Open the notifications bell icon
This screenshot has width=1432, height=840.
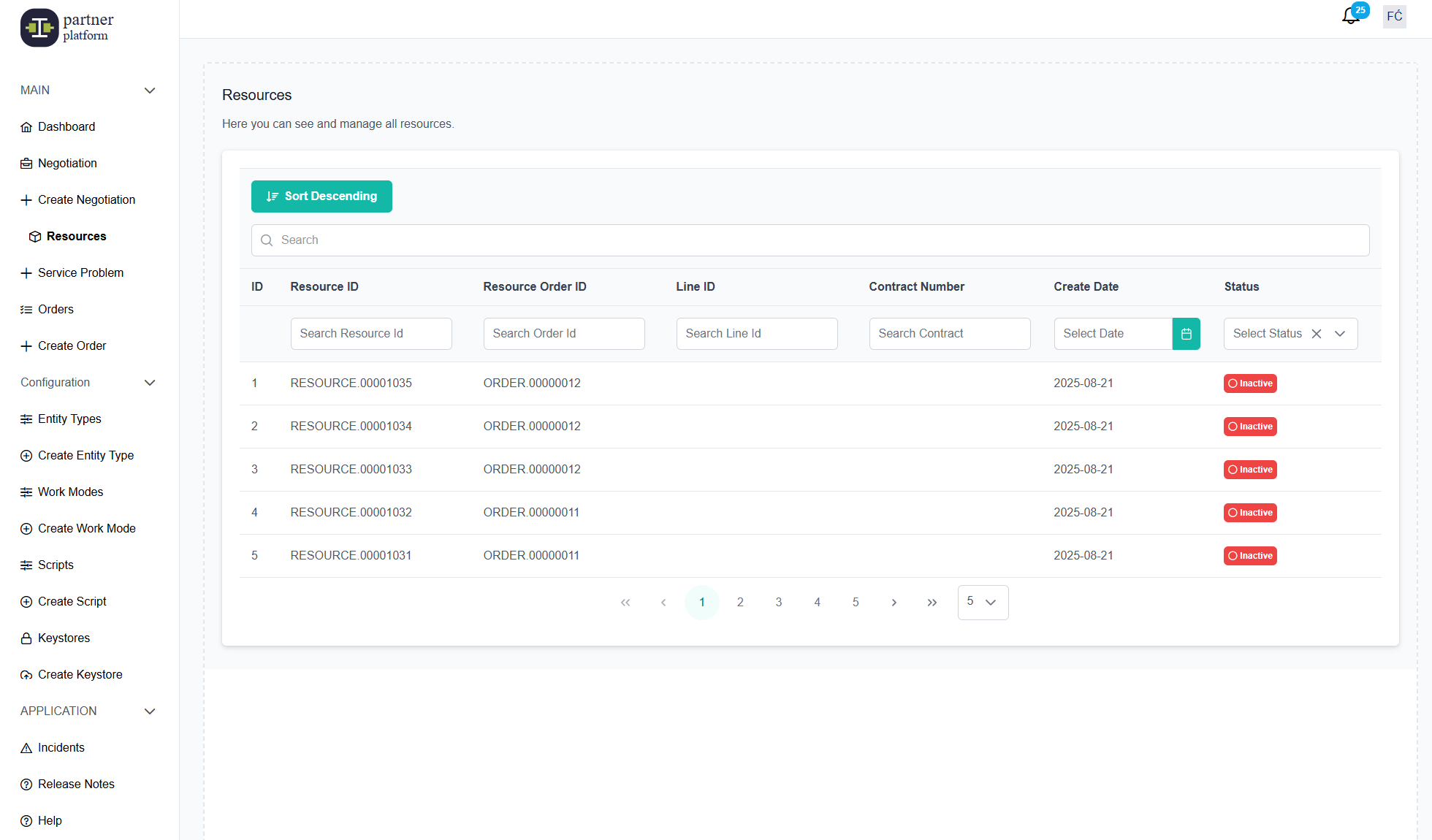pyautogui.click(x=1351, y=16)
